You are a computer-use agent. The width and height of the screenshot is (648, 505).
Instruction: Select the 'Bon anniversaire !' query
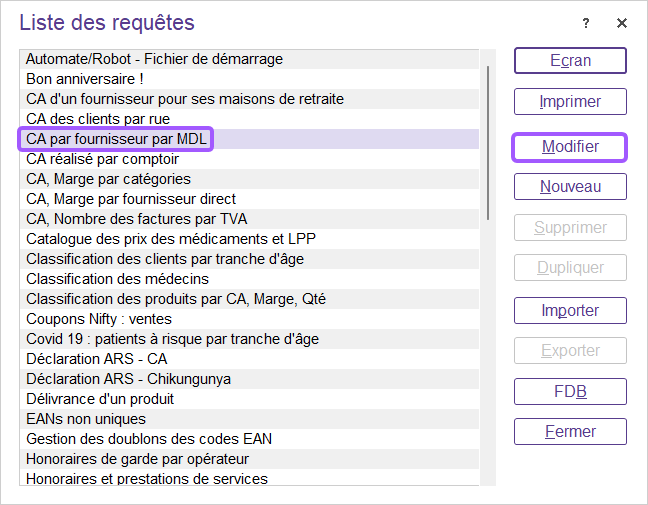[85, 79]
